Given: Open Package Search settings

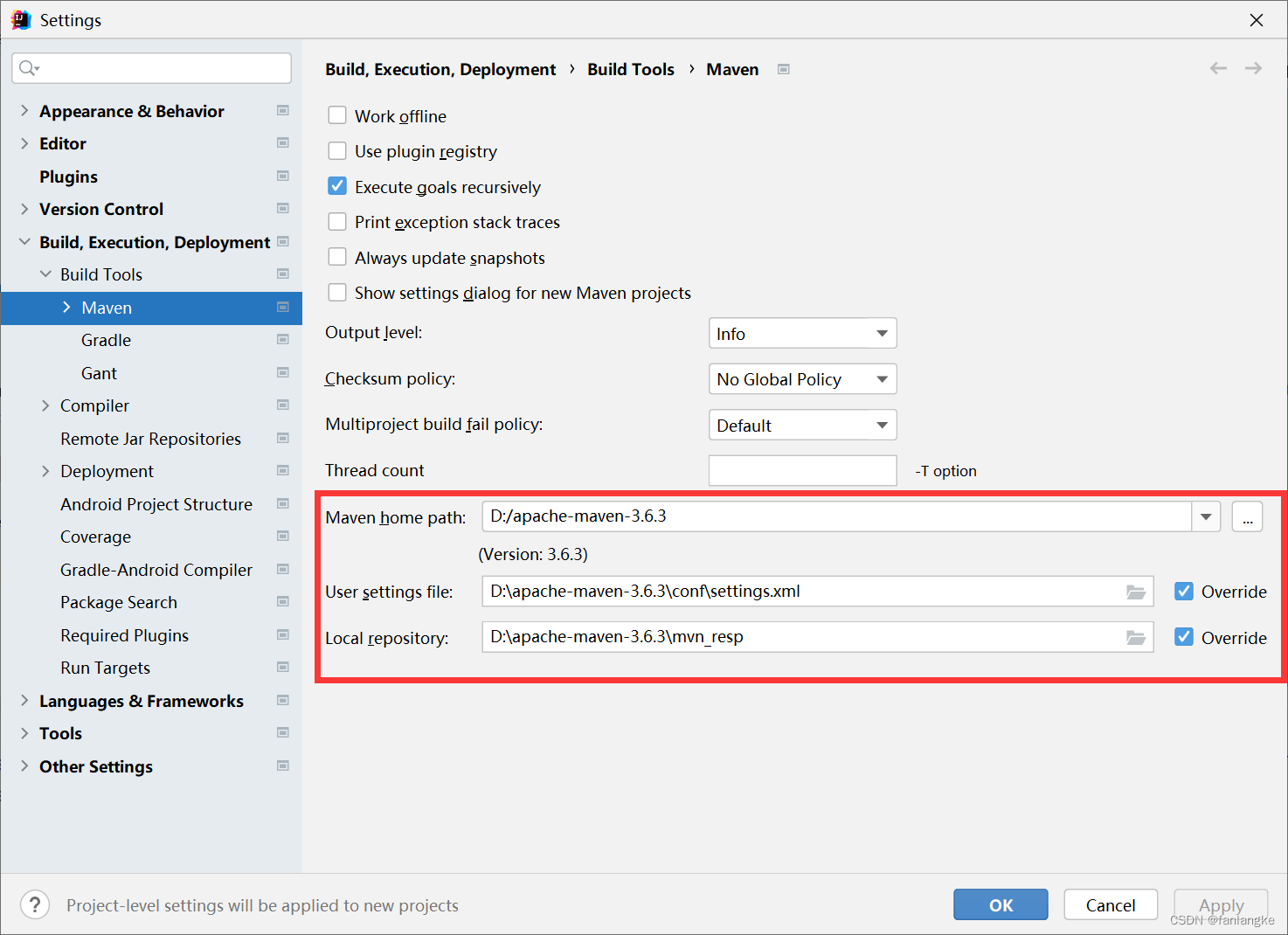Looking at the screenshot, I should [118, 602].
